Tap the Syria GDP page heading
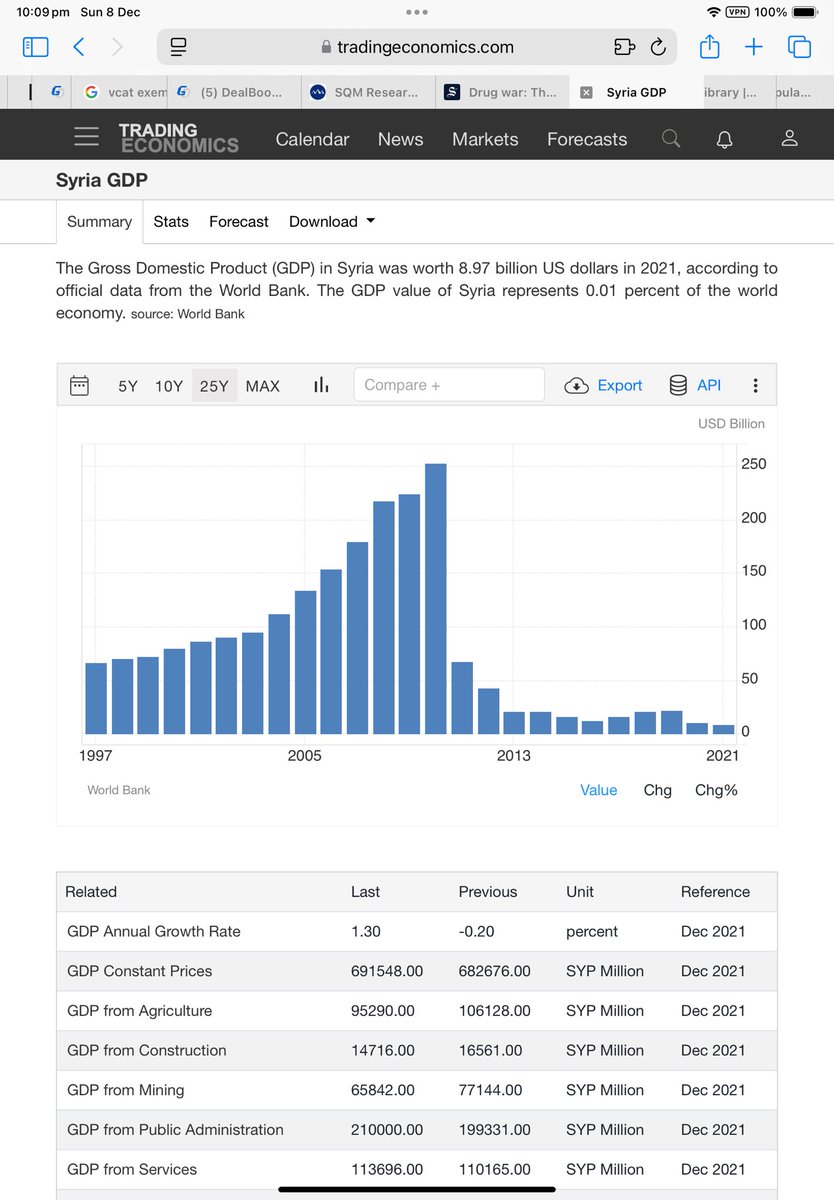The height and width of the screenshot is (1200, 834). [102, 180]
